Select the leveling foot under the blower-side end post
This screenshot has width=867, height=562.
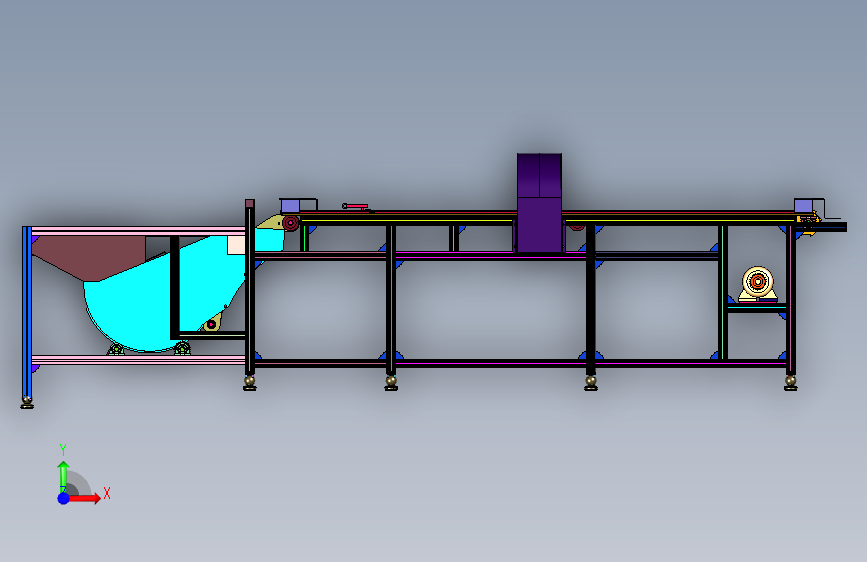click(791, 382)
